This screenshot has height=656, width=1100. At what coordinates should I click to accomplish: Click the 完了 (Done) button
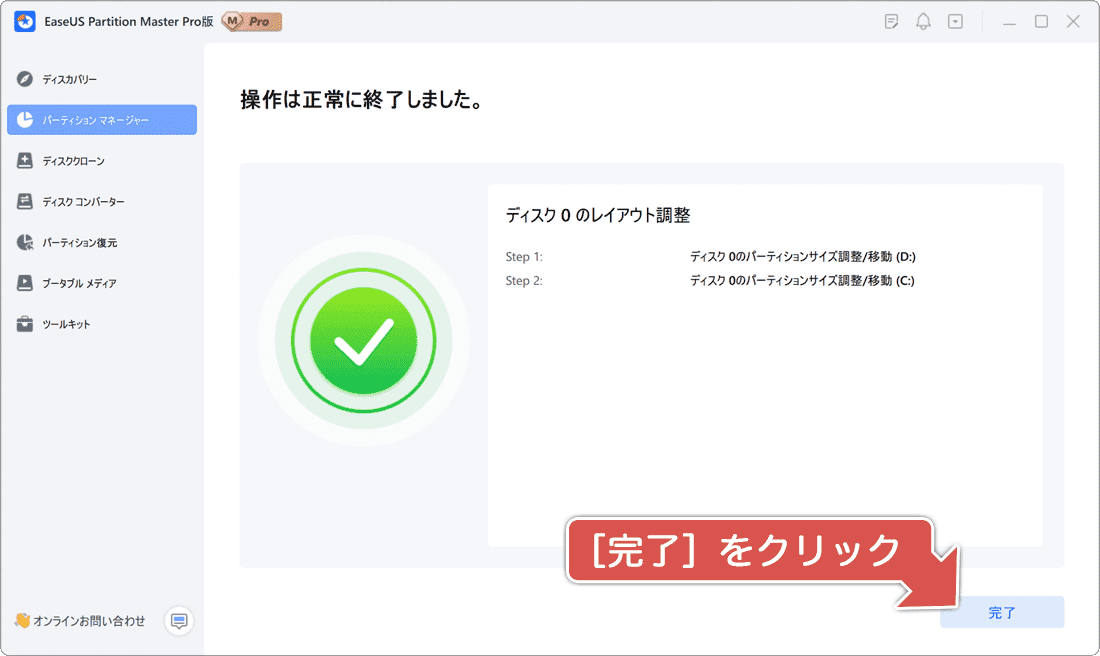(1002, 612)
